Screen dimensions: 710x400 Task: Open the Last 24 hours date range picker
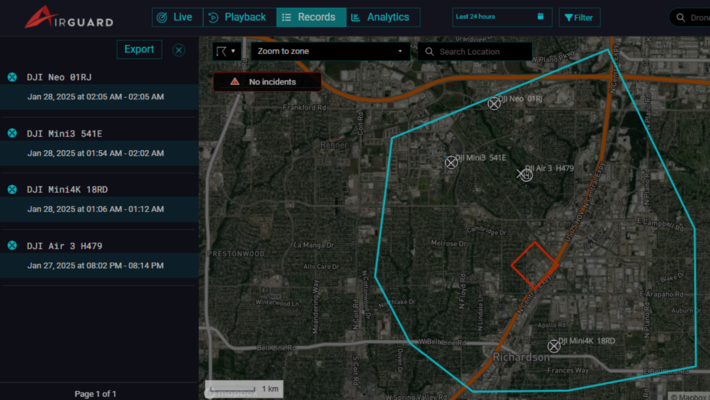pyautogui.click(x=502, y=17)
